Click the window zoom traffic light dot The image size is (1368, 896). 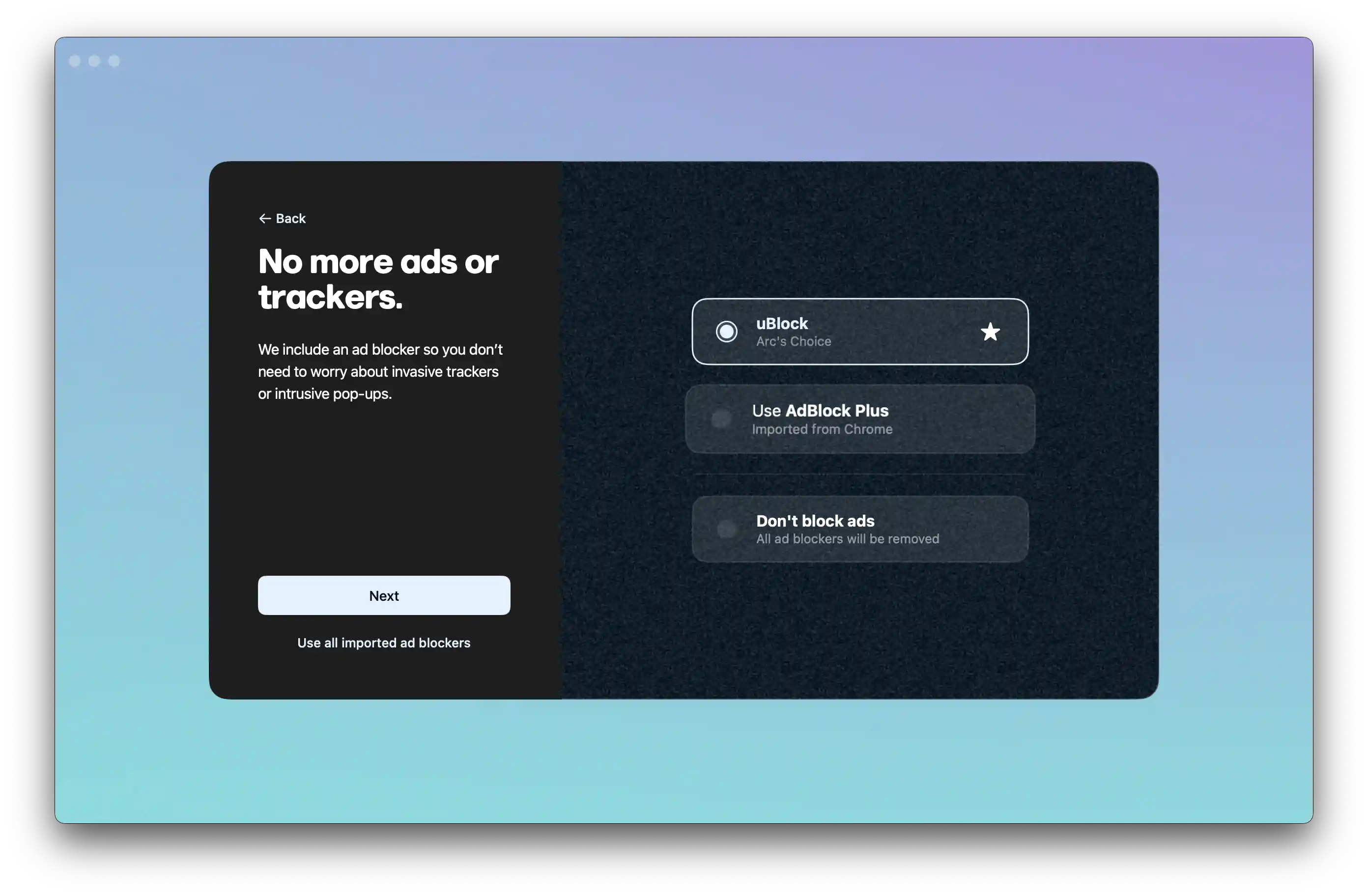(x=114, y=61)
